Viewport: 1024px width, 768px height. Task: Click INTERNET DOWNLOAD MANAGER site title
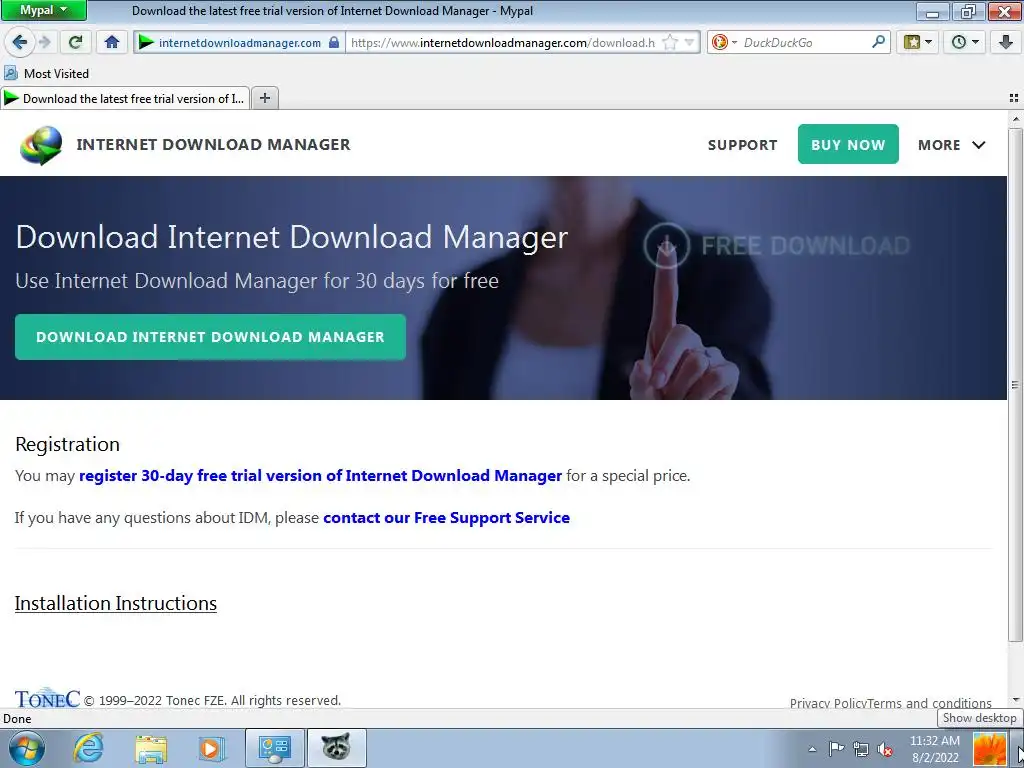tap(214, 144)
